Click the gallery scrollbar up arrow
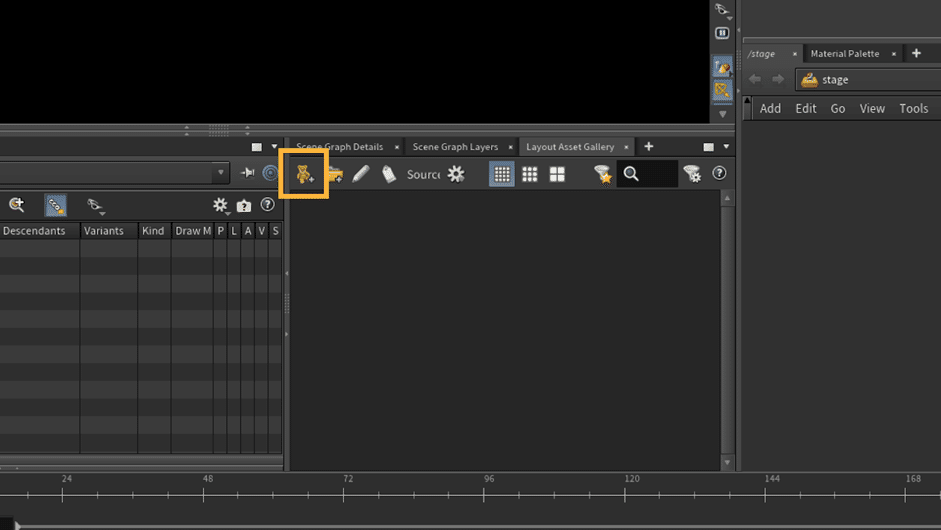 point(727,198)
